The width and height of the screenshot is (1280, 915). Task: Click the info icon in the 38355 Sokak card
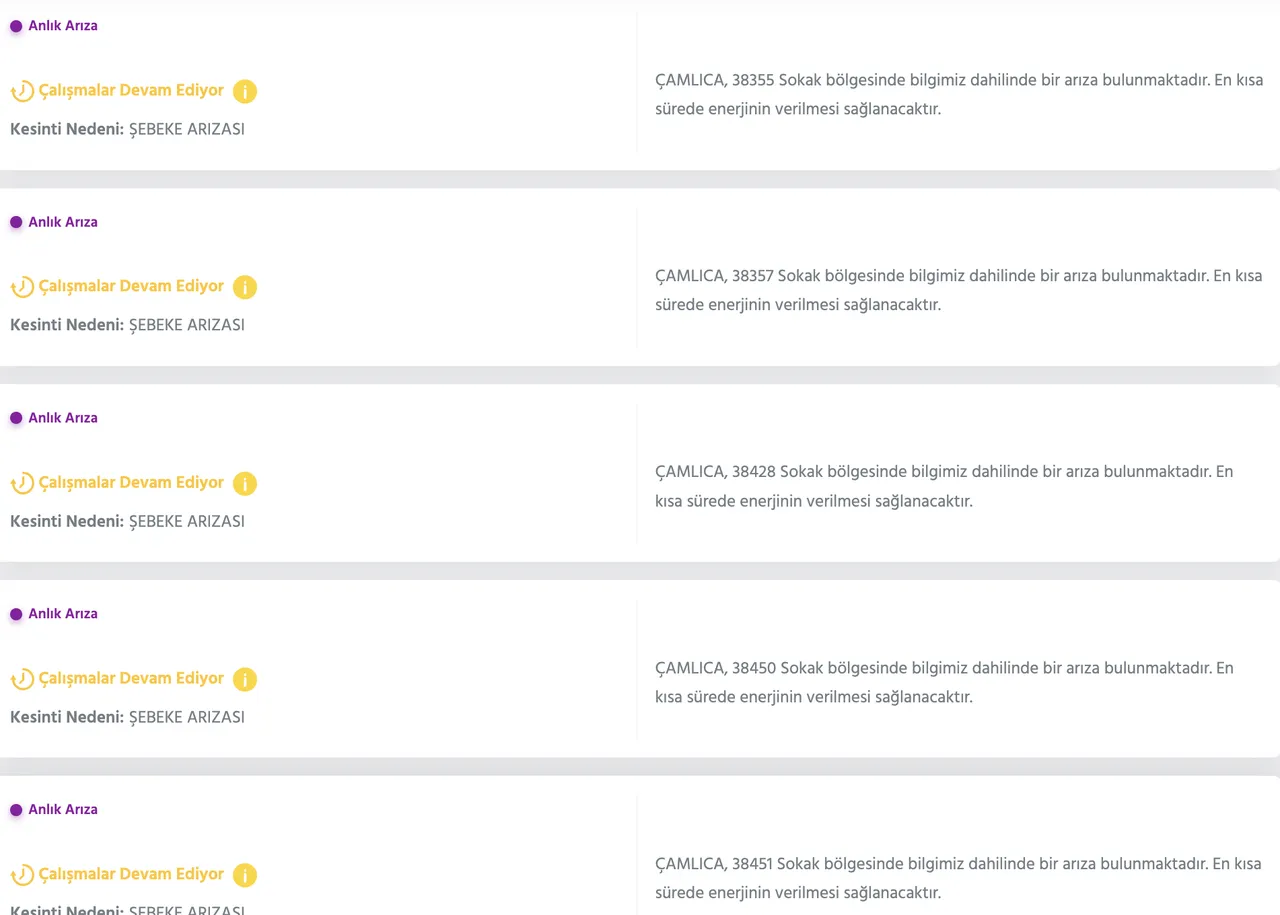pos(245,91)
